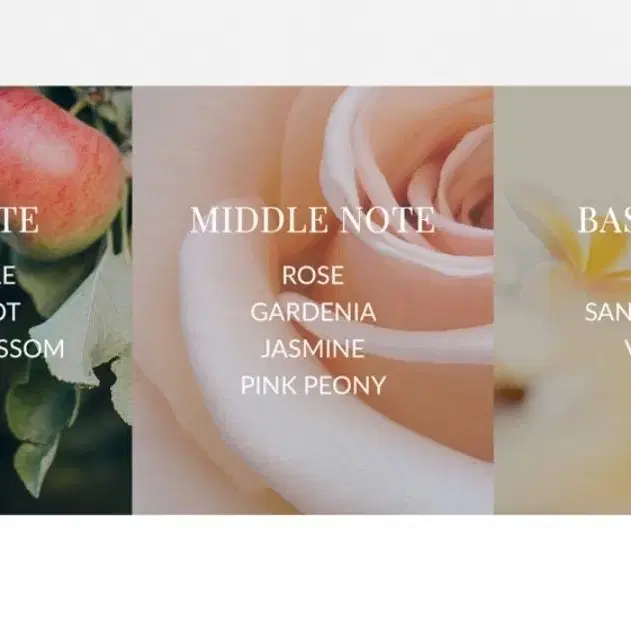Click the cut-off TE heading on apple panel
The height and width of the screenshot is (631, 631).
coord(19,220)
